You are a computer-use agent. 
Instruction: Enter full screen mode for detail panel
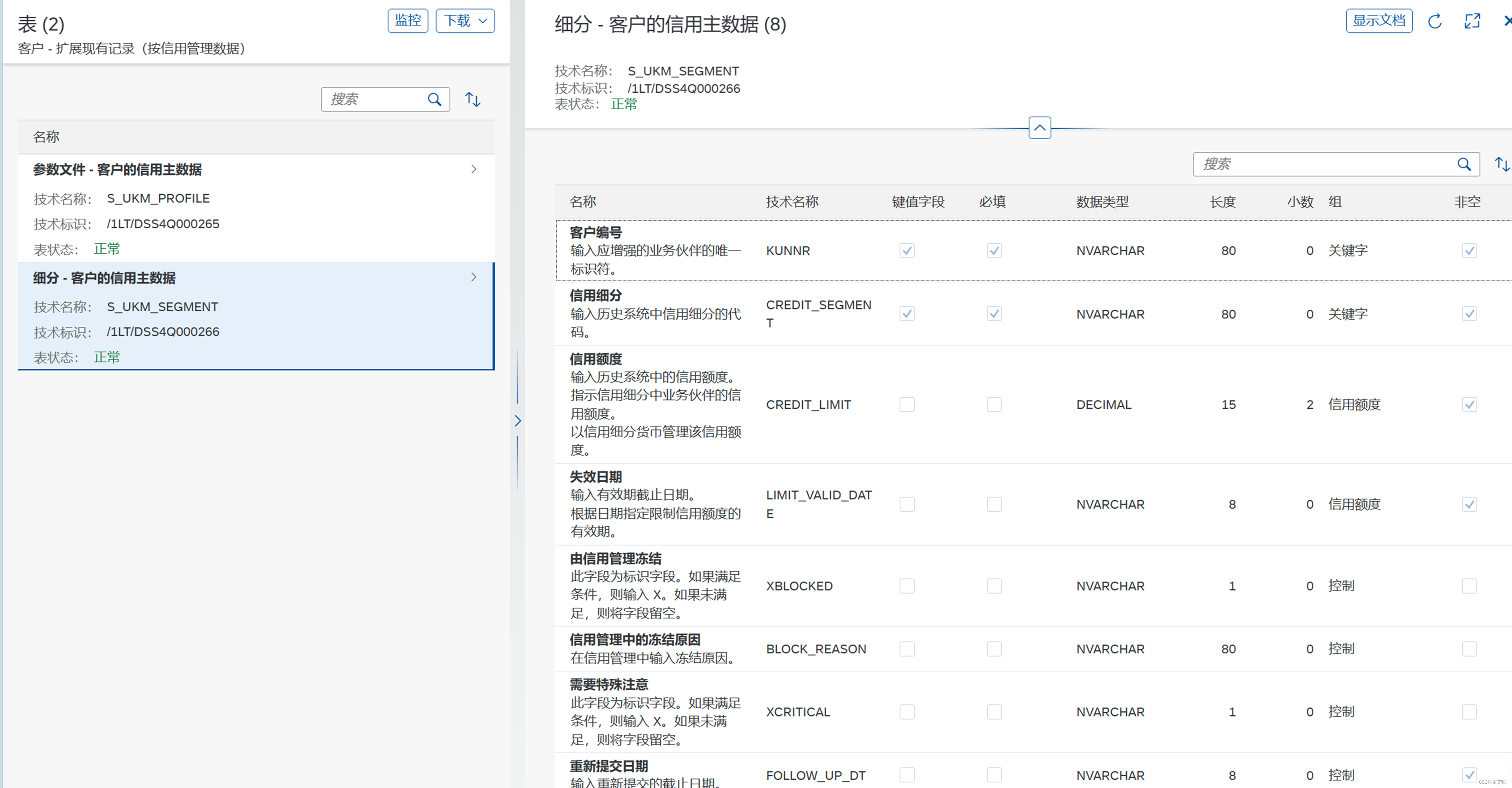(x=1472, y=22)
